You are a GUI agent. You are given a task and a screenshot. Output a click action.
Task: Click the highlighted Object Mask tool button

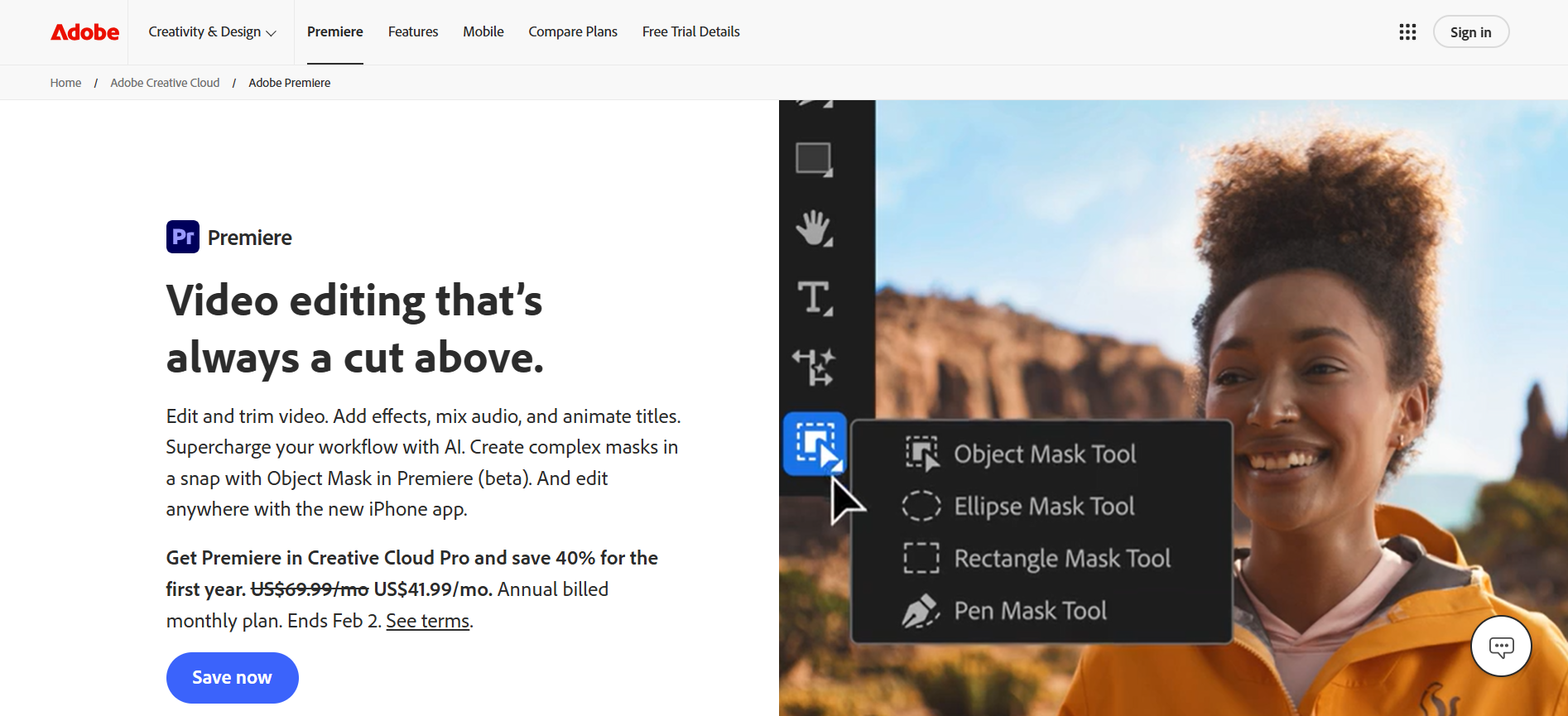(x=815, y=444)
